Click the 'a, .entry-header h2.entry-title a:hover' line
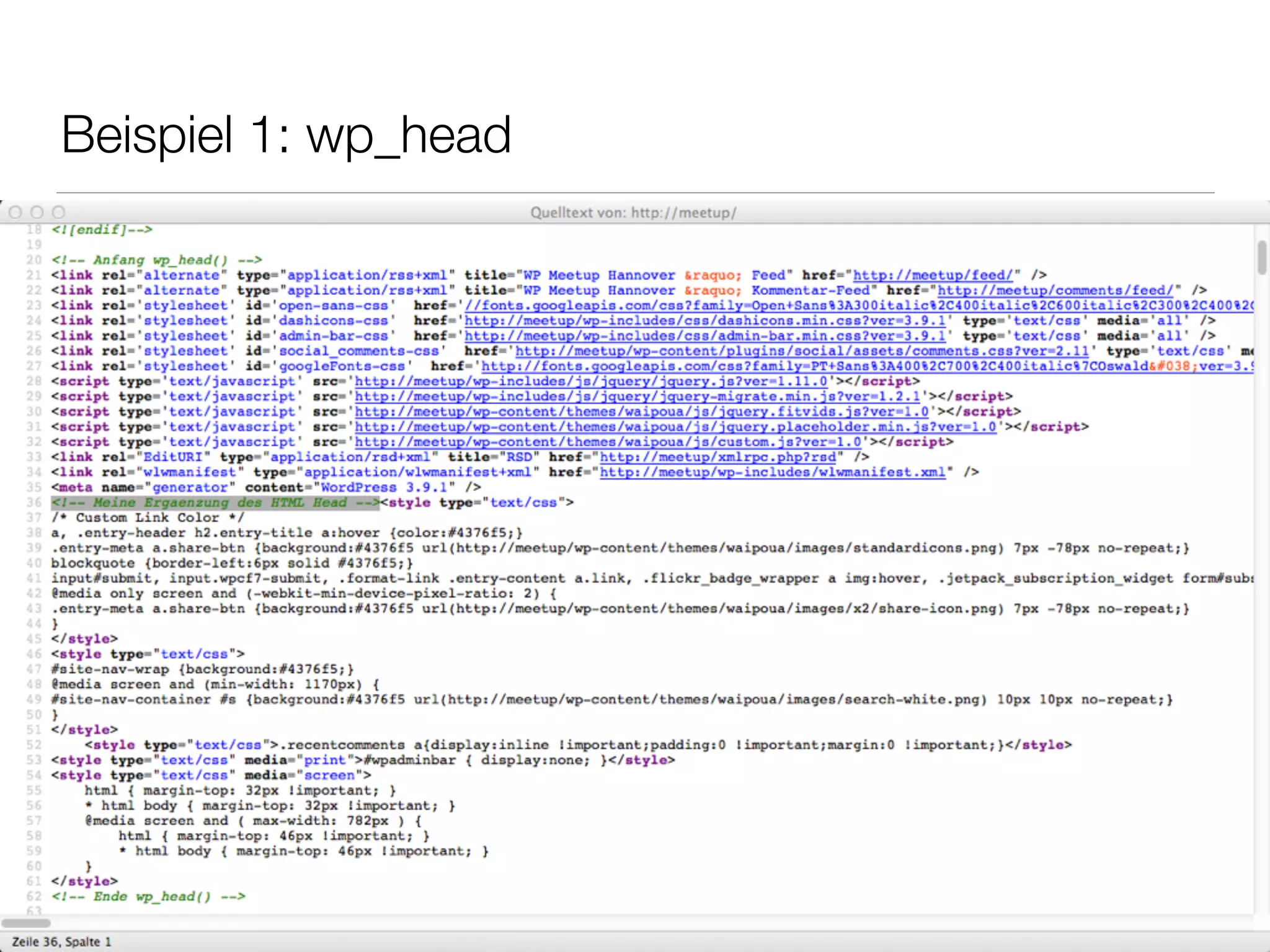This screenshot has width=1270, height=952. (287, 533)
